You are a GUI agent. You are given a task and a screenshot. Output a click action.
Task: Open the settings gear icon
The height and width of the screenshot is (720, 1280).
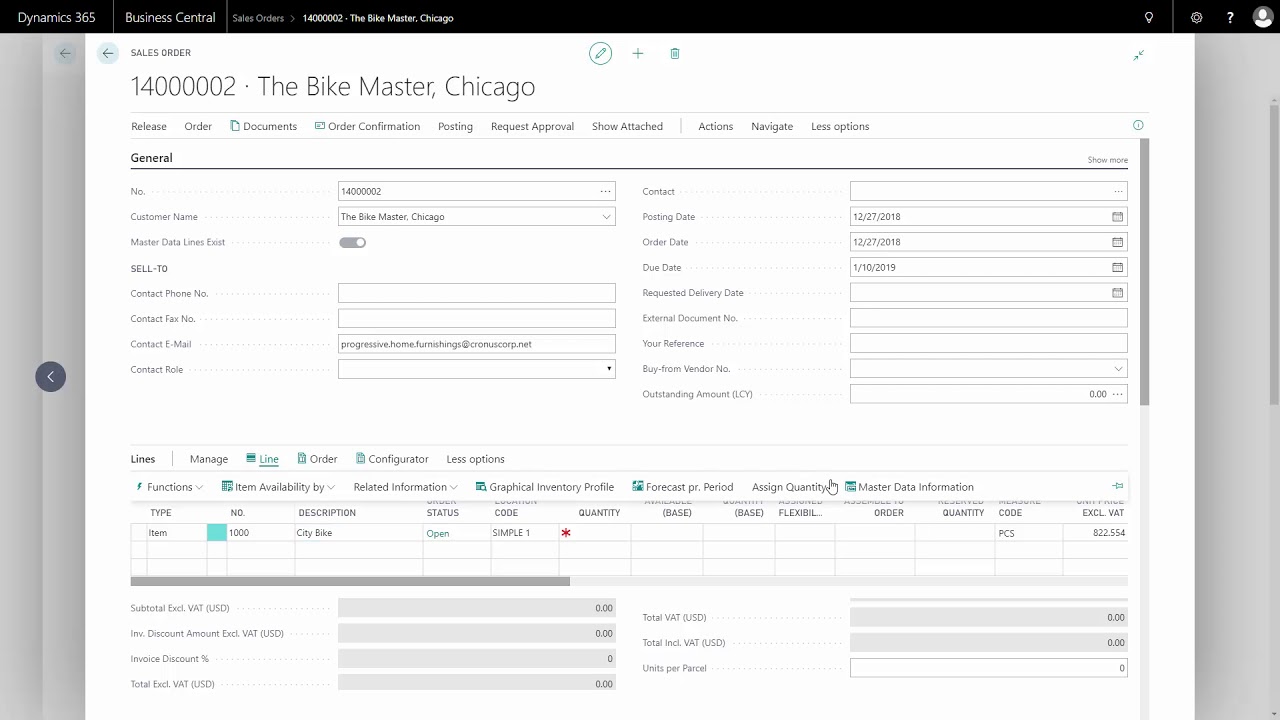point(1196,17)
